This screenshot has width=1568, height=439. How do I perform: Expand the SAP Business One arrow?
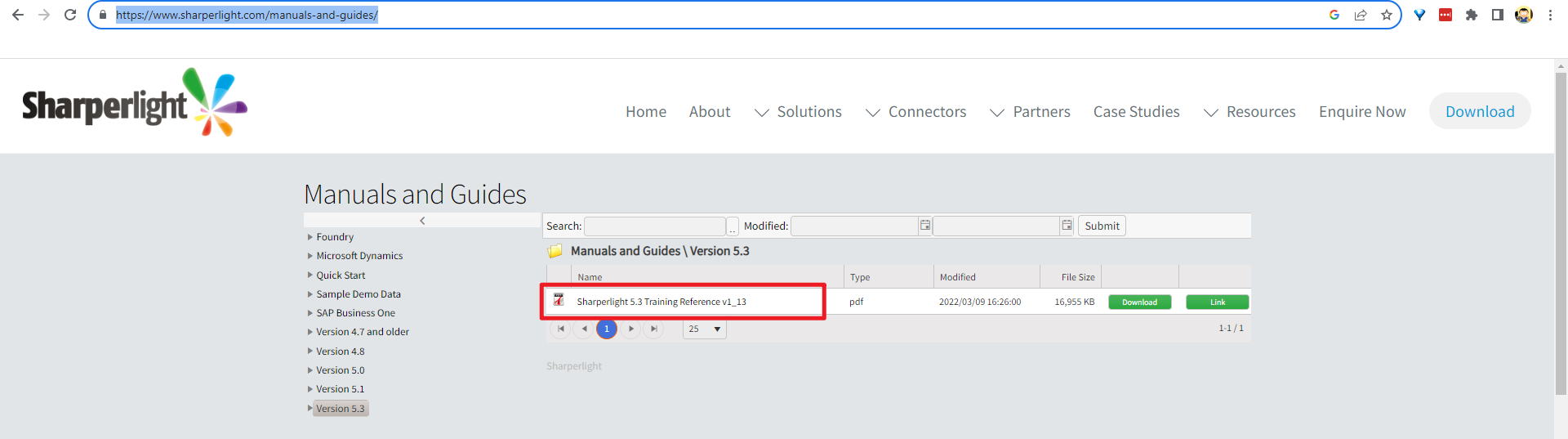point(310,313)
